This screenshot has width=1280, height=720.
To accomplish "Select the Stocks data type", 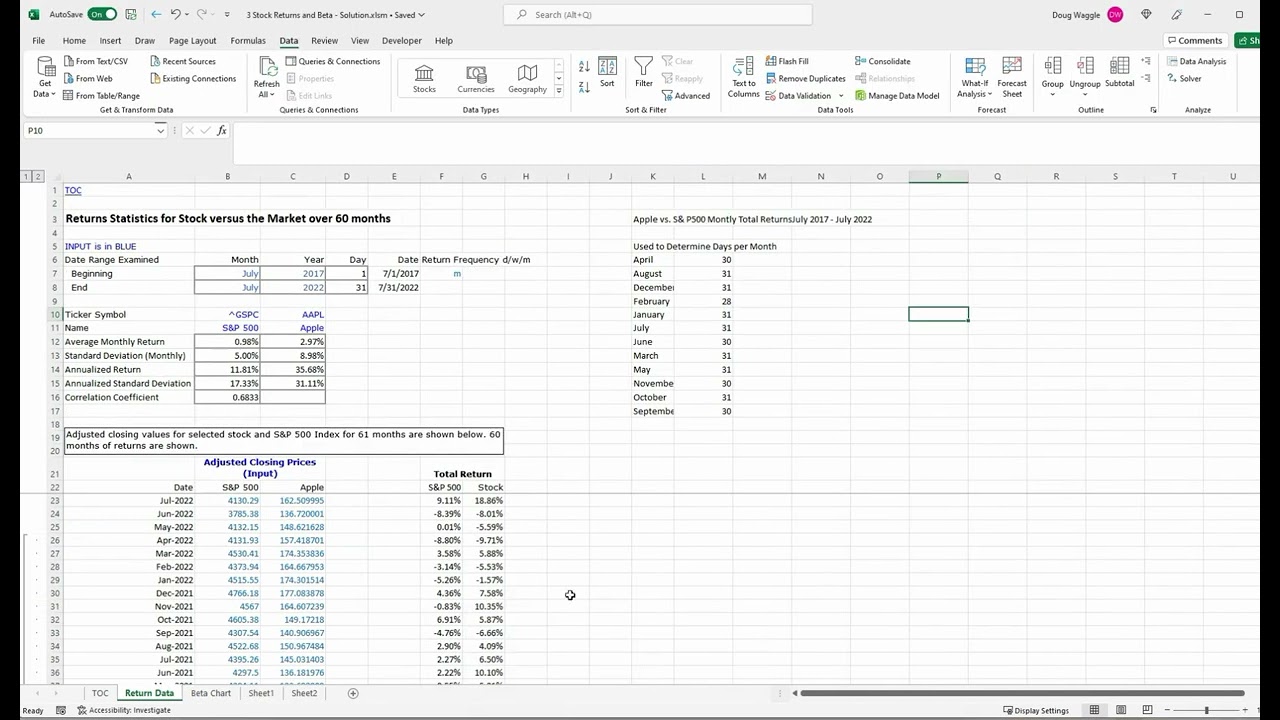I will pyautogui.click(x=424, y=78).
